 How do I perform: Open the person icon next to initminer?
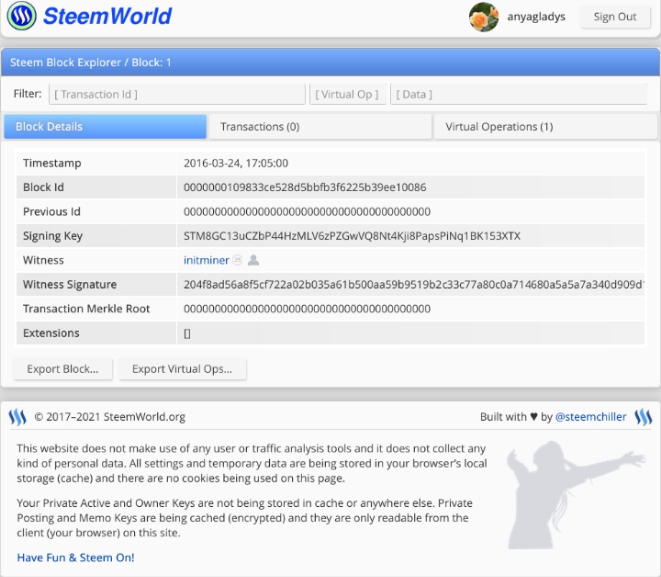253,260
